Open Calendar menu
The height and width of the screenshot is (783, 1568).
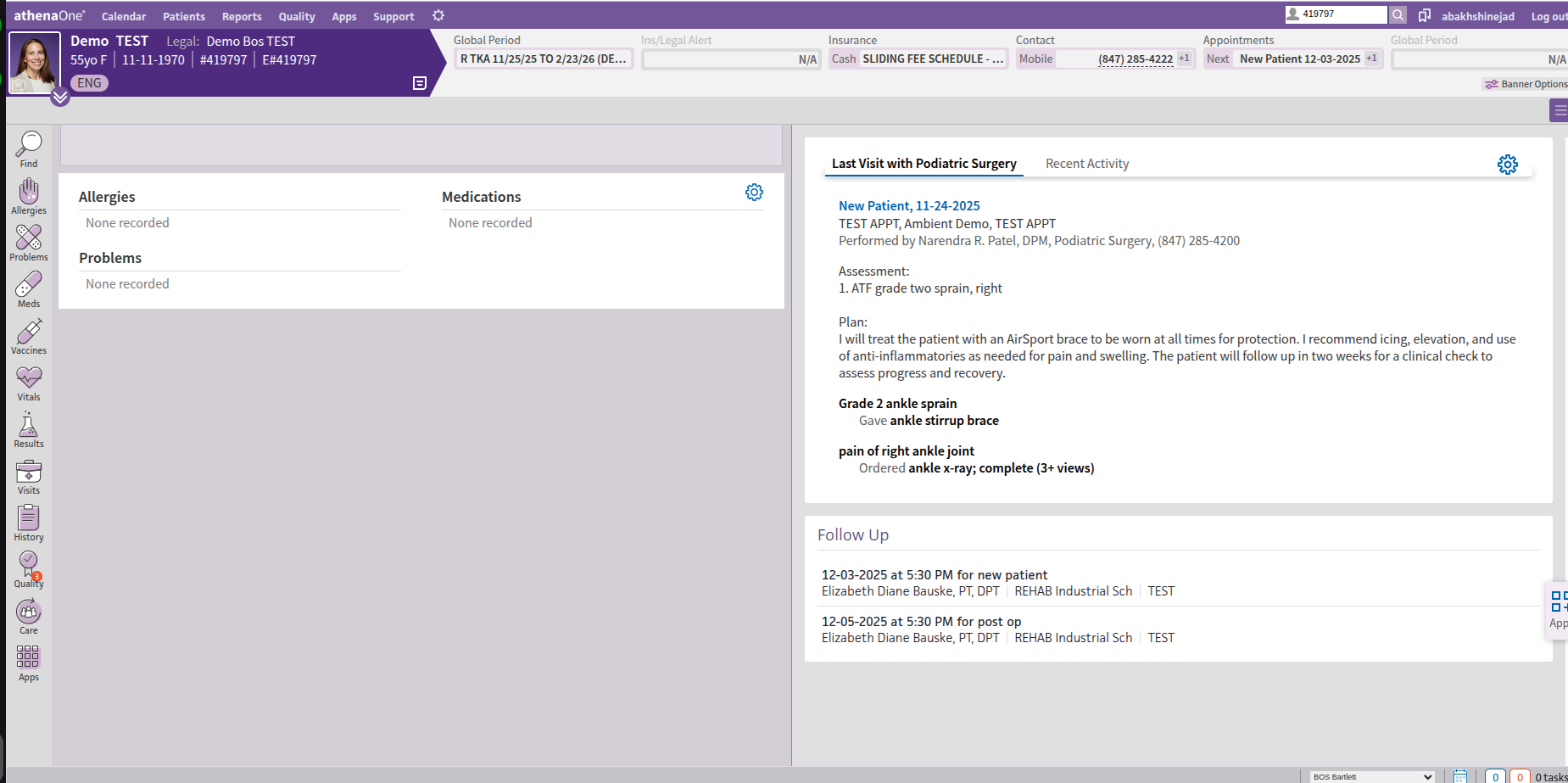click(124, 16)
